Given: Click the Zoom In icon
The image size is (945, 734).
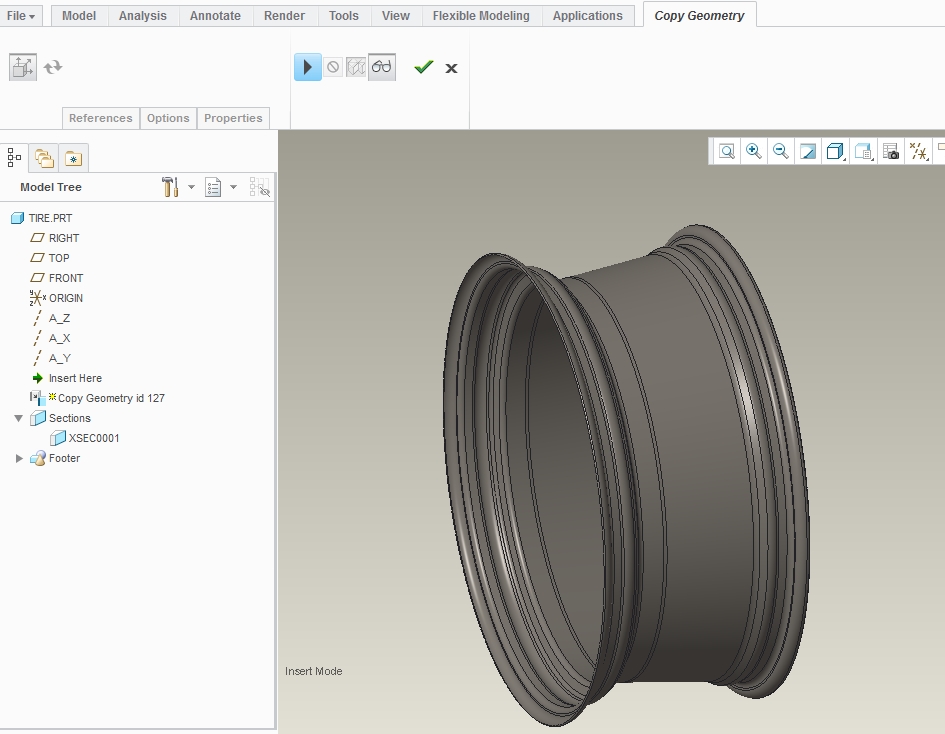Looking at the screenshot, I should click(753, 151).
